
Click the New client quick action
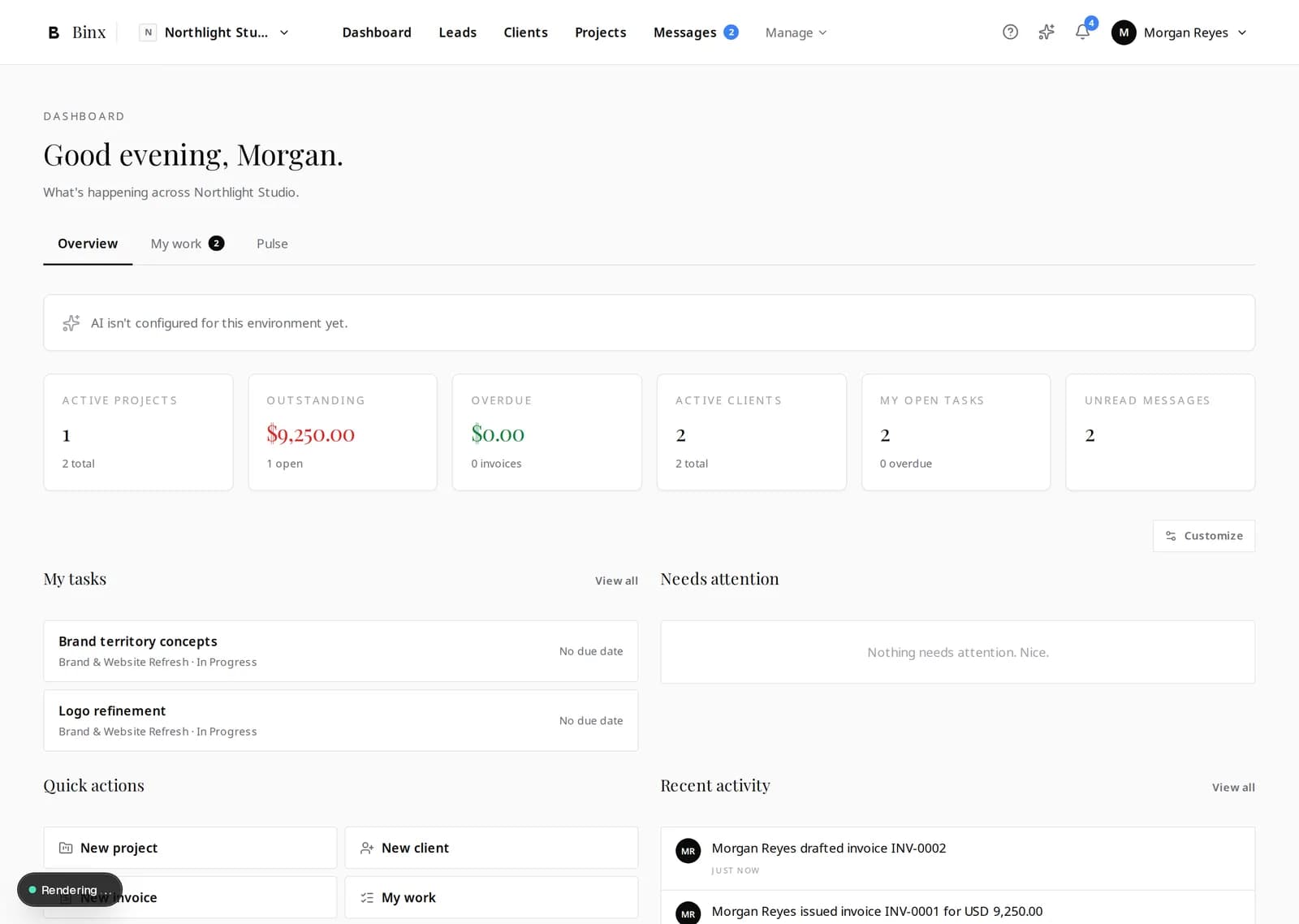click(x=491, y=848)
